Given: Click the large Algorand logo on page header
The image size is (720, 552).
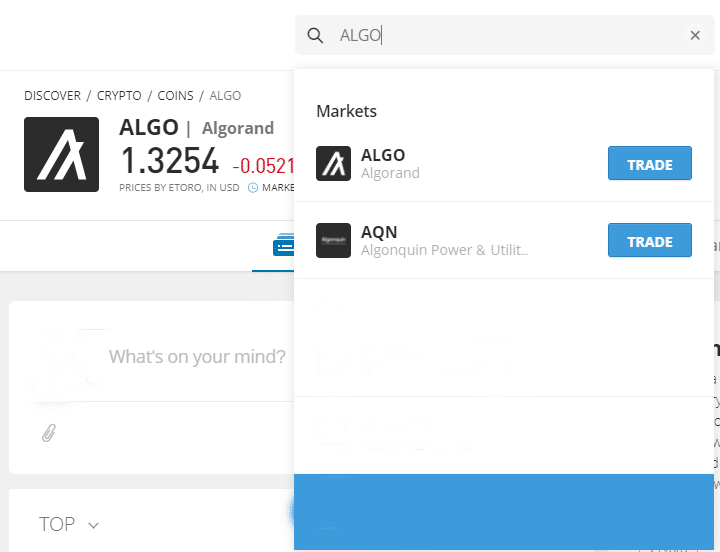Looking at the screenshot, I should click(x=62, y=154).
